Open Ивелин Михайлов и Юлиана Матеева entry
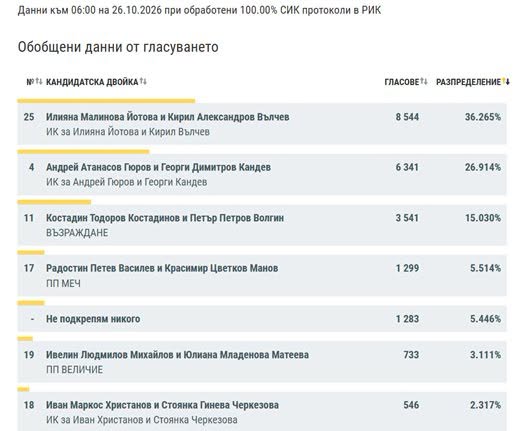The height and width of the screenshot is (431, 513). pos(262,362)
